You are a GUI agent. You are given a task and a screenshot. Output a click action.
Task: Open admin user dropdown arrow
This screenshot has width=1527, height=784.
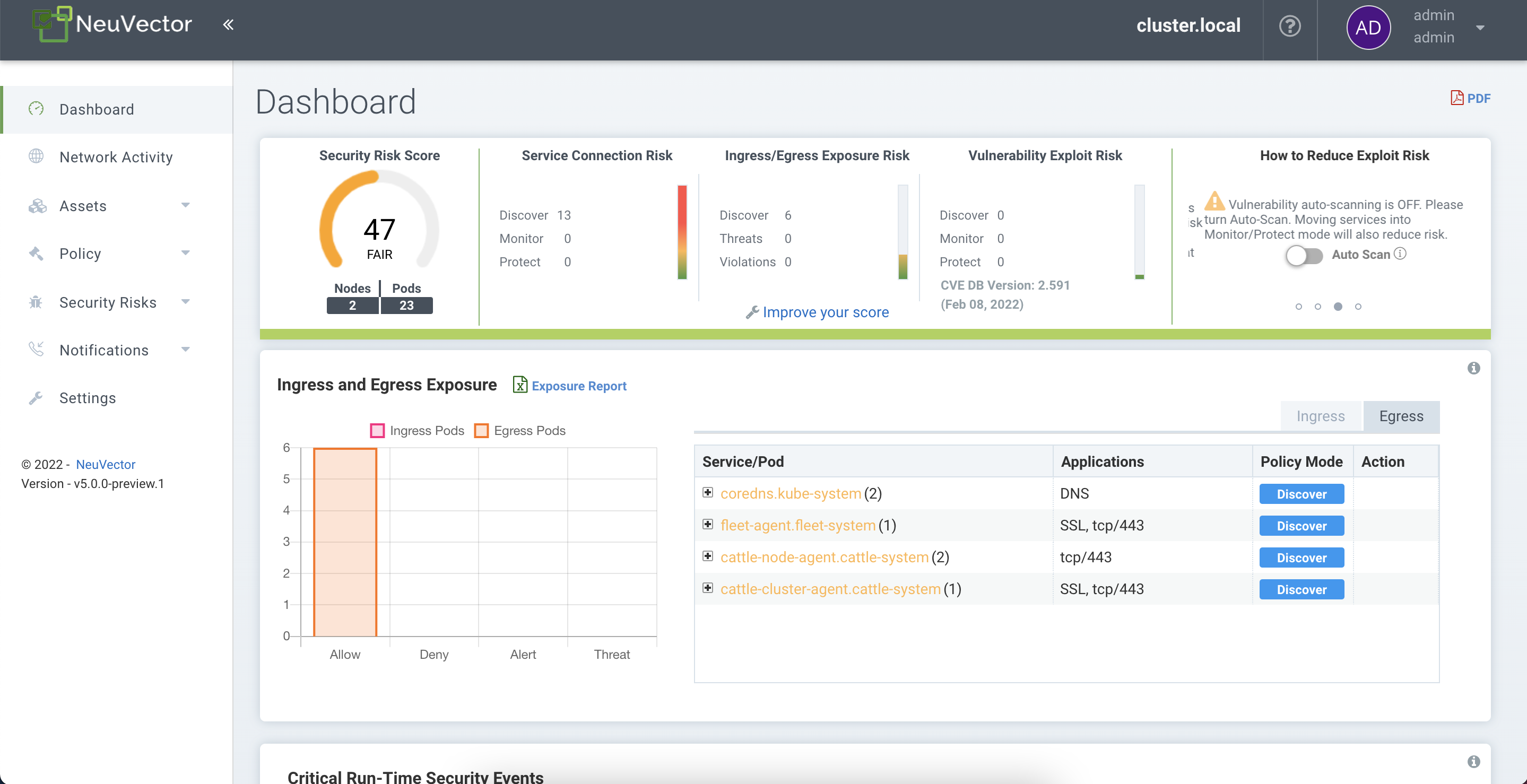(x=1480, y=27)
